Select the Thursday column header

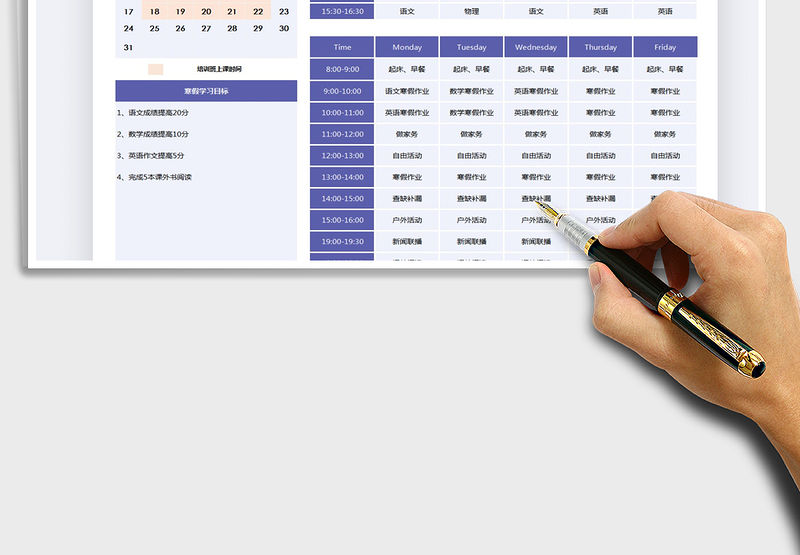pyautogui.click(x=600, y=47)
